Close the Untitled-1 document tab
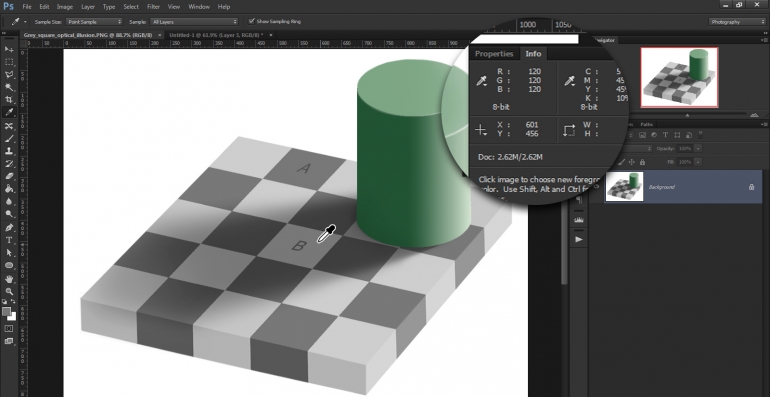 [x=271, y=35]
